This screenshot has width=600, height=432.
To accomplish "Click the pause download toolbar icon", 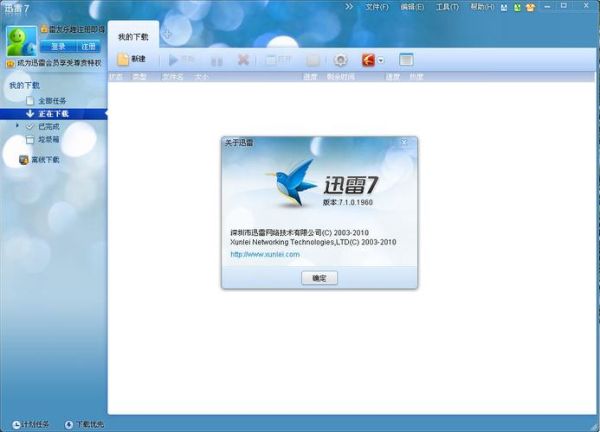I will pos(217,60).
